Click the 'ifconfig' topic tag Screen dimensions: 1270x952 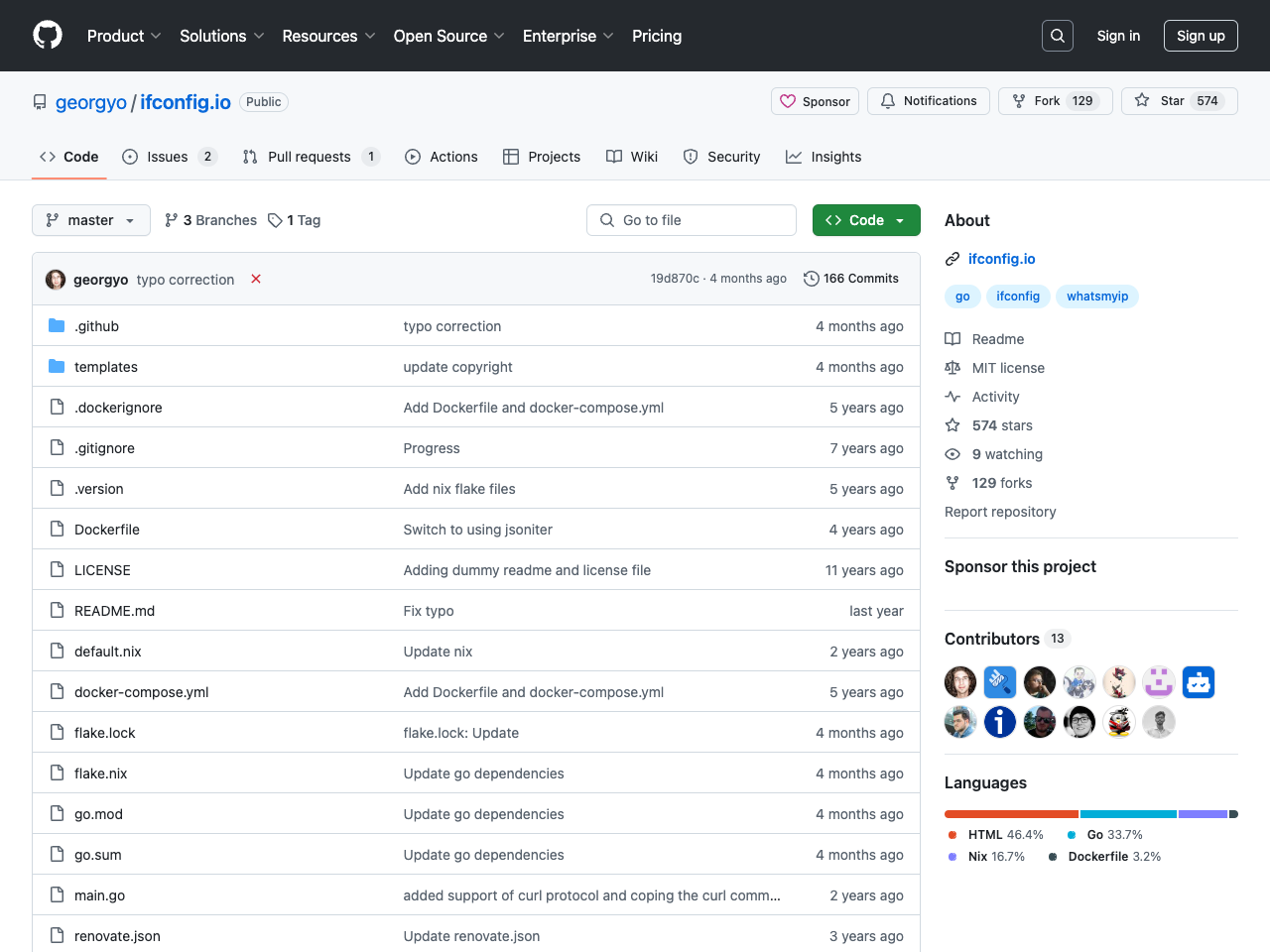click(1018, 297)
